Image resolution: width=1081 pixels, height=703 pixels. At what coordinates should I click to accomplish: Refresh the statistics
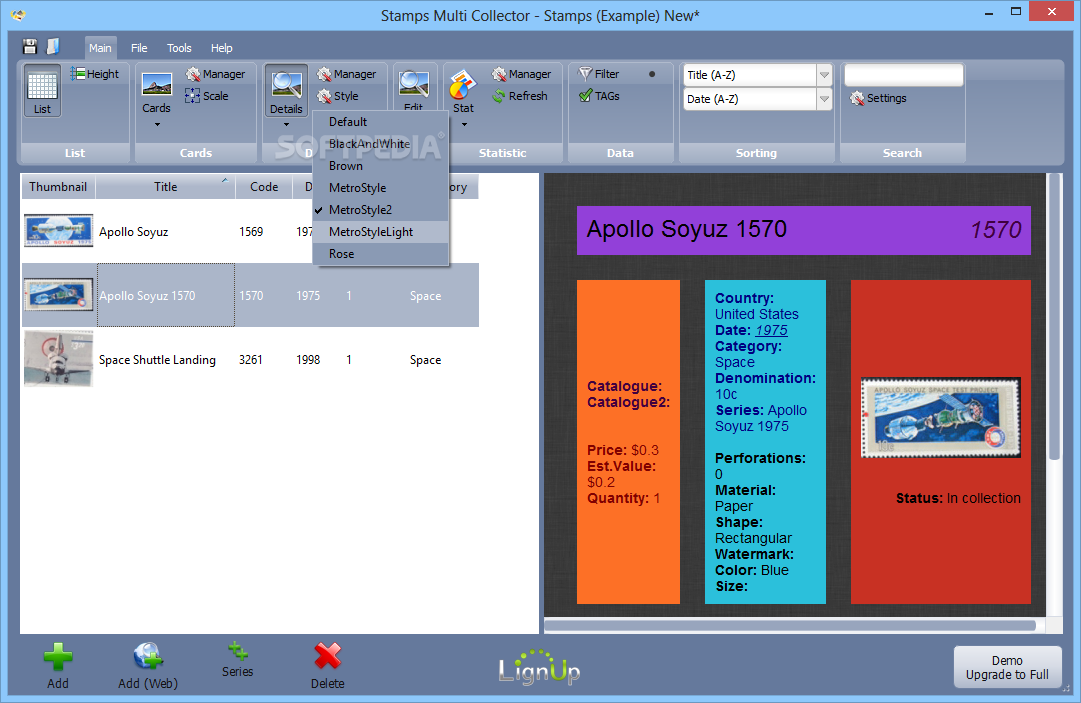pyautogui.click(x=520, y=96)
